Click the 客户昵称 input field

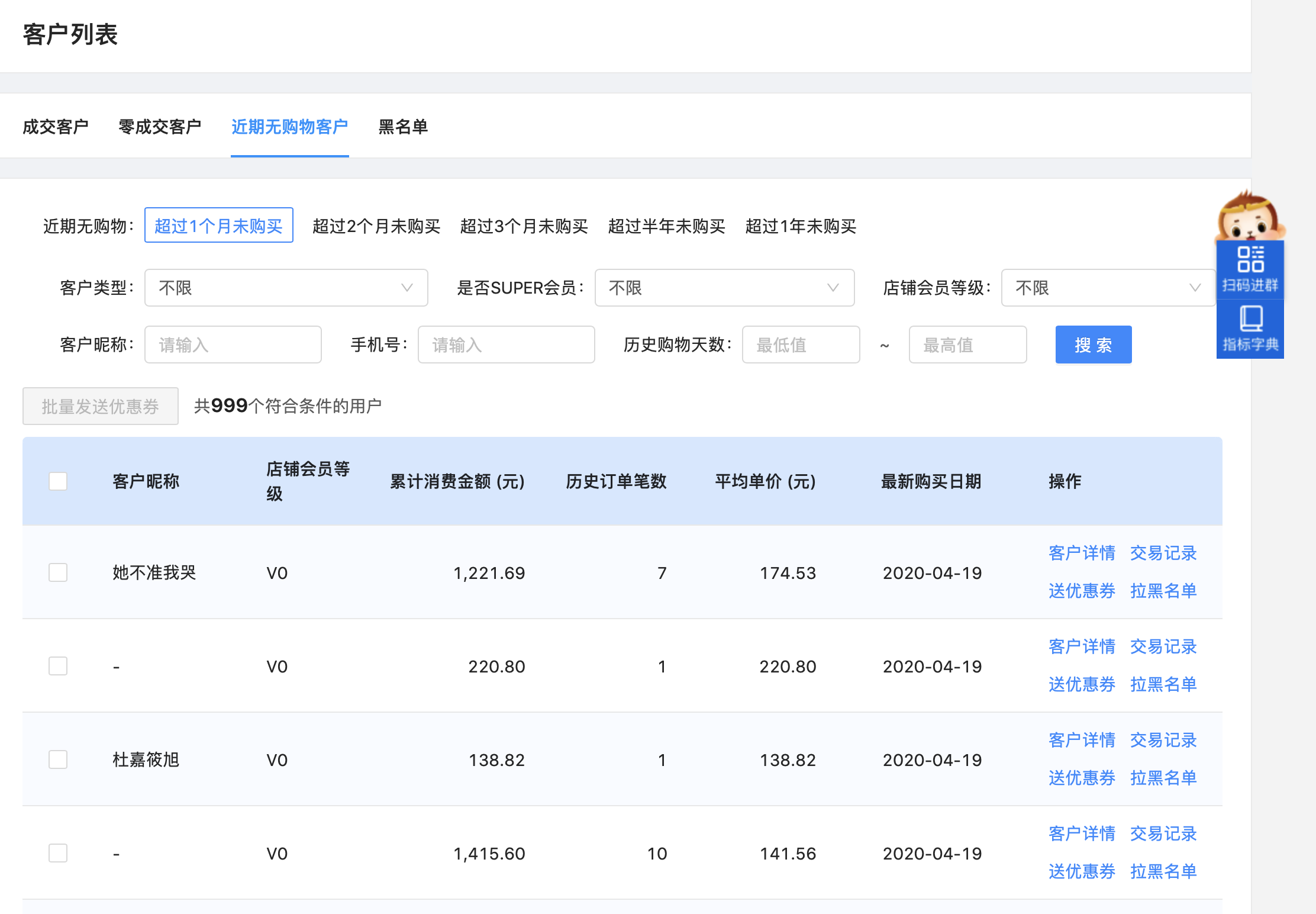(233, 345)
